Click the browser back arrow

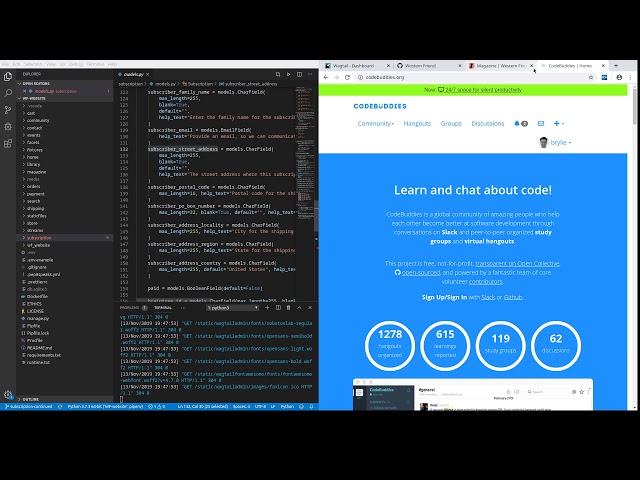click(326, 77)
